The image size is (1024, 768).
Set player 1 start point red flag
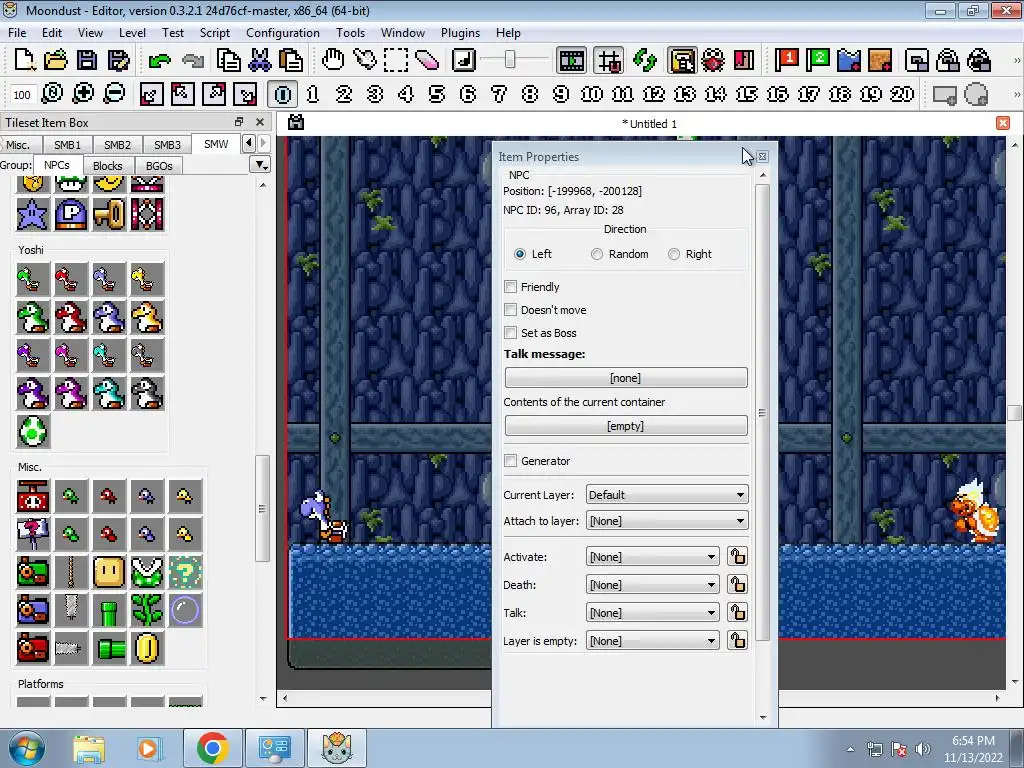pyautogui.click(x=787, y=60)
